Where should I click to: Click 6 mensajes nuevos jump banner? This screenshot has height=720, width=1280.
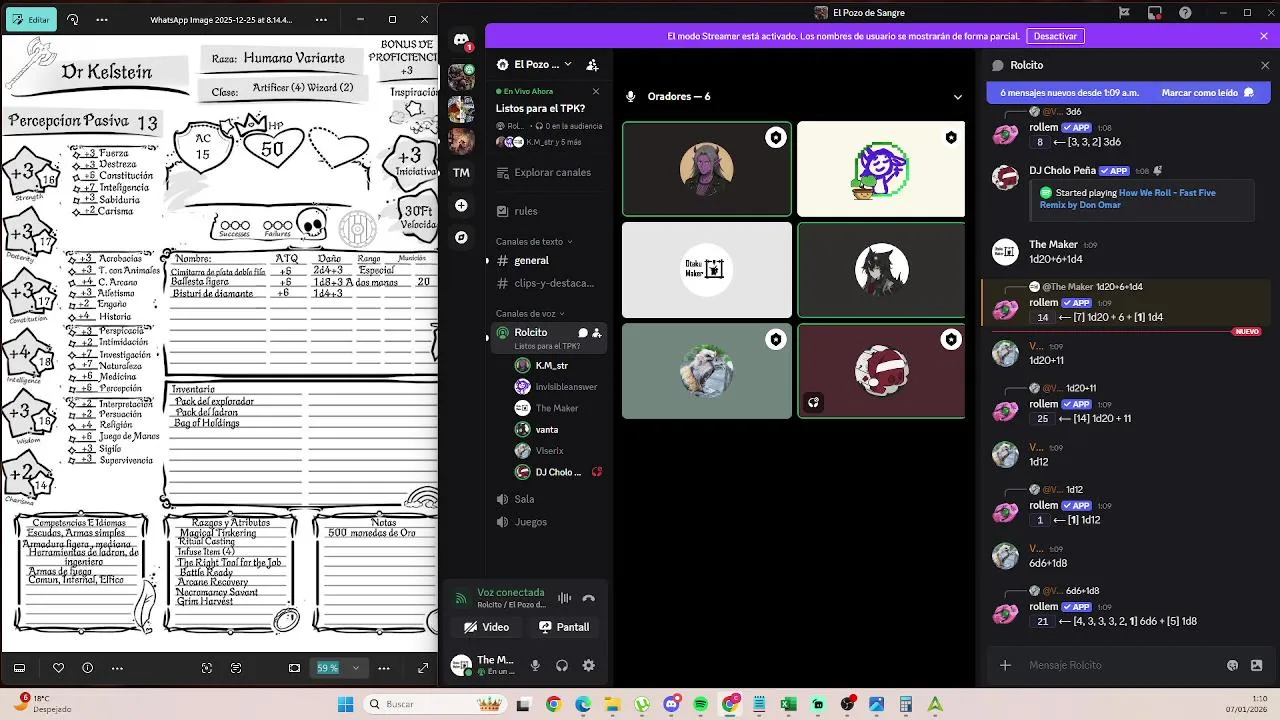1069,92
